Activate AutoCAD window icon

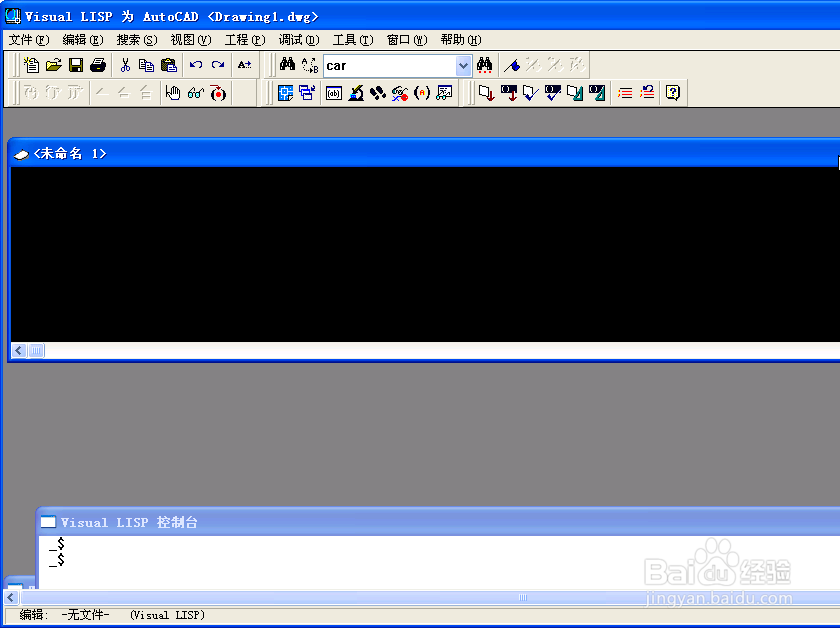(x=286, y=93)
